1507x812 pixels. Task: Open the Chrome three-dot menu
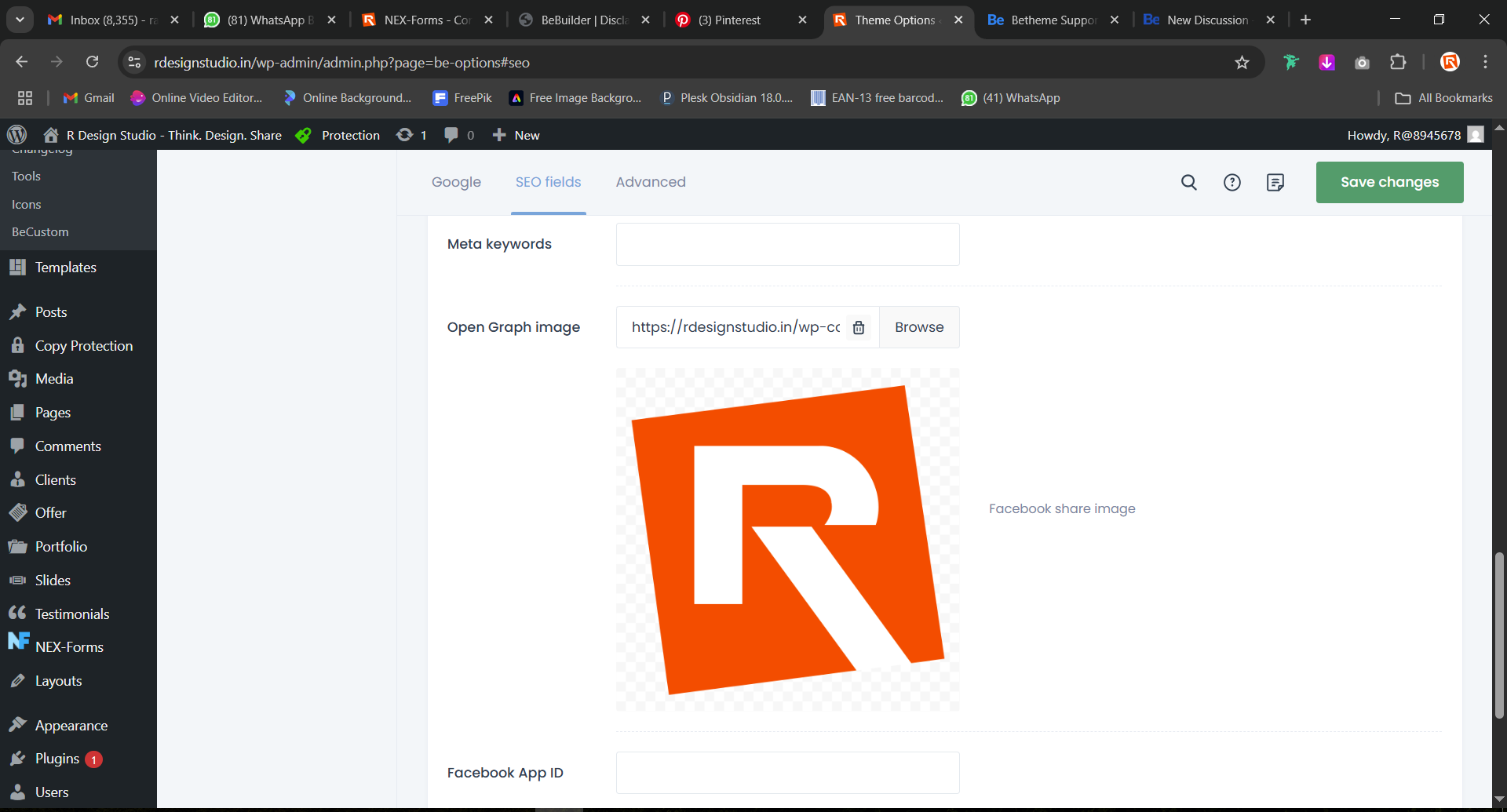click(1485, 62)
